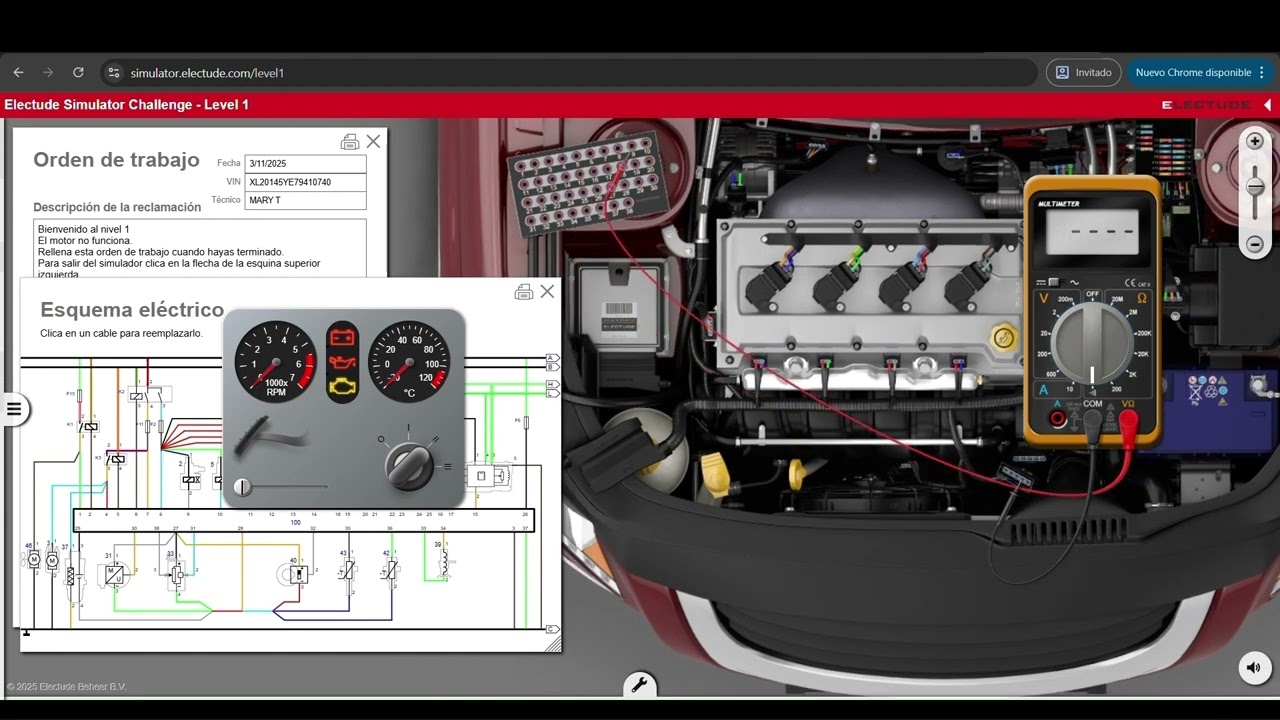Click component 33 in the schematic

coord(176,574)
